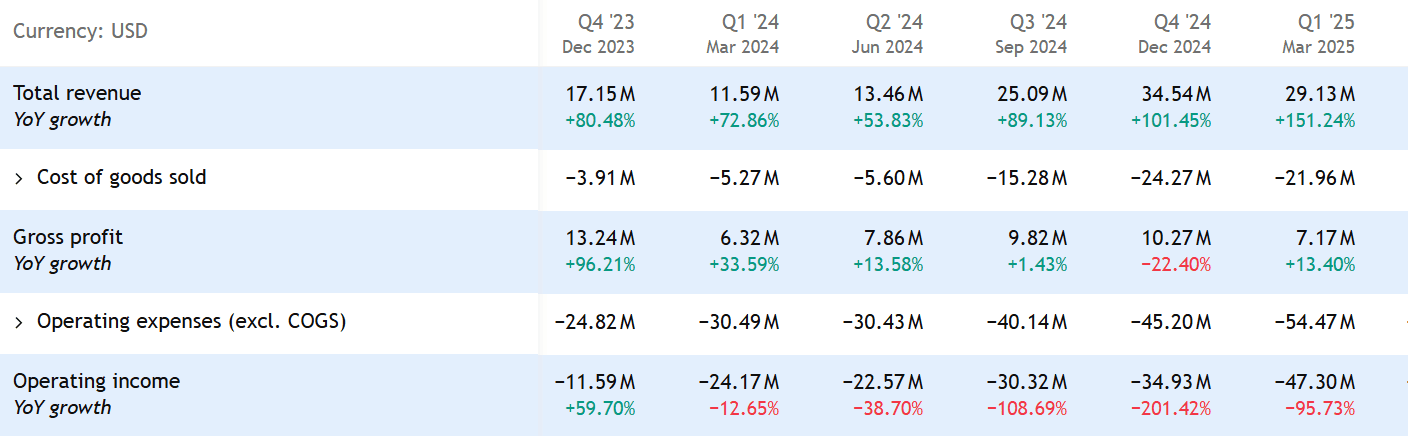This screenshot has width=1408, height=436.
Task: Click Q1 '25 revenue growth +151.24%
Action: point(1315,121)
